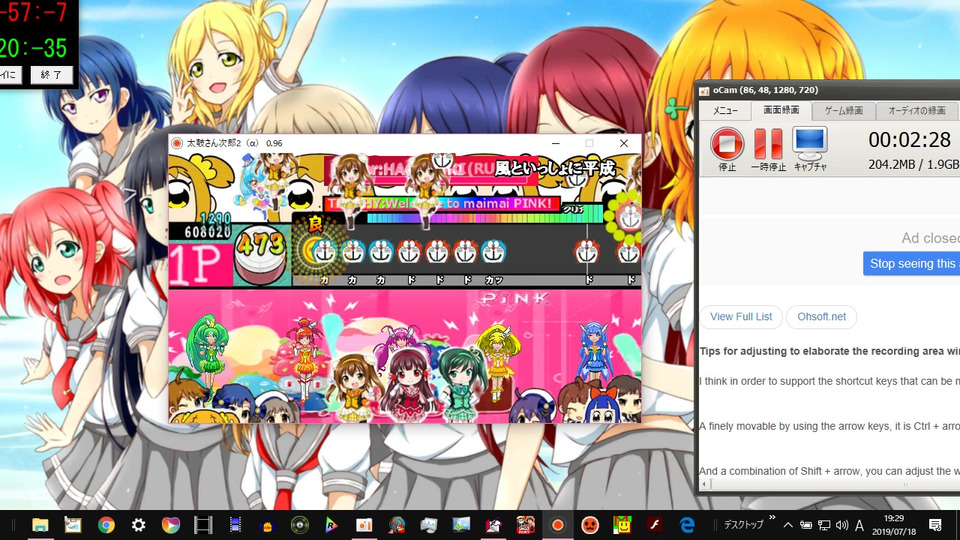Take a screenshot with the キャプチャ monitor icon
The width and height of the screenshot is (960, 540).
[x=810, y=149]
